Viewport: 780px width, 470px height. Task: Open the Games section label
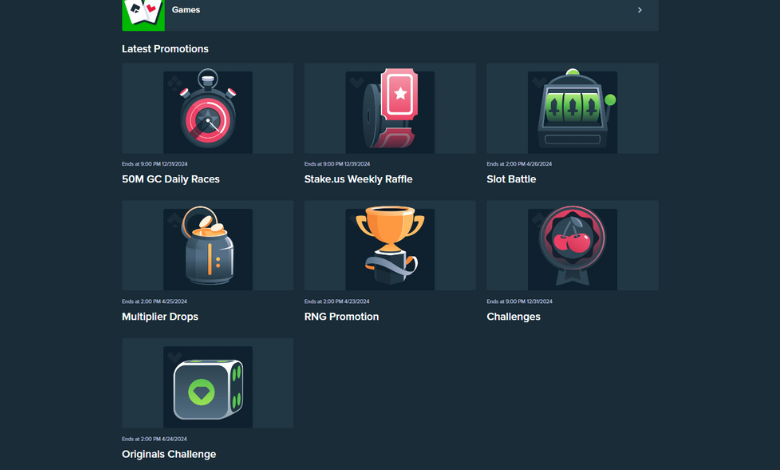[186, 10]
